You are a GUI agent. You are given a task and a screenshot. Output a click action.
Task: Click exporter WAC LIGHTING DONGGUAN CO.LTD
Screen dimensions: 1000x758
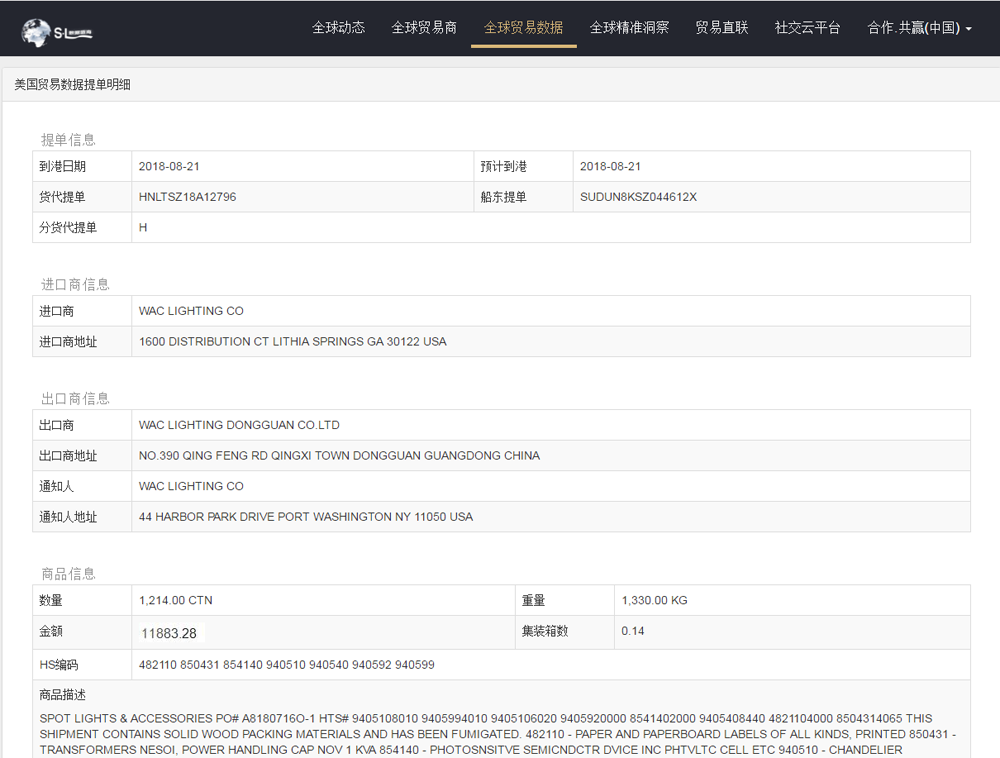click(239, 425)
